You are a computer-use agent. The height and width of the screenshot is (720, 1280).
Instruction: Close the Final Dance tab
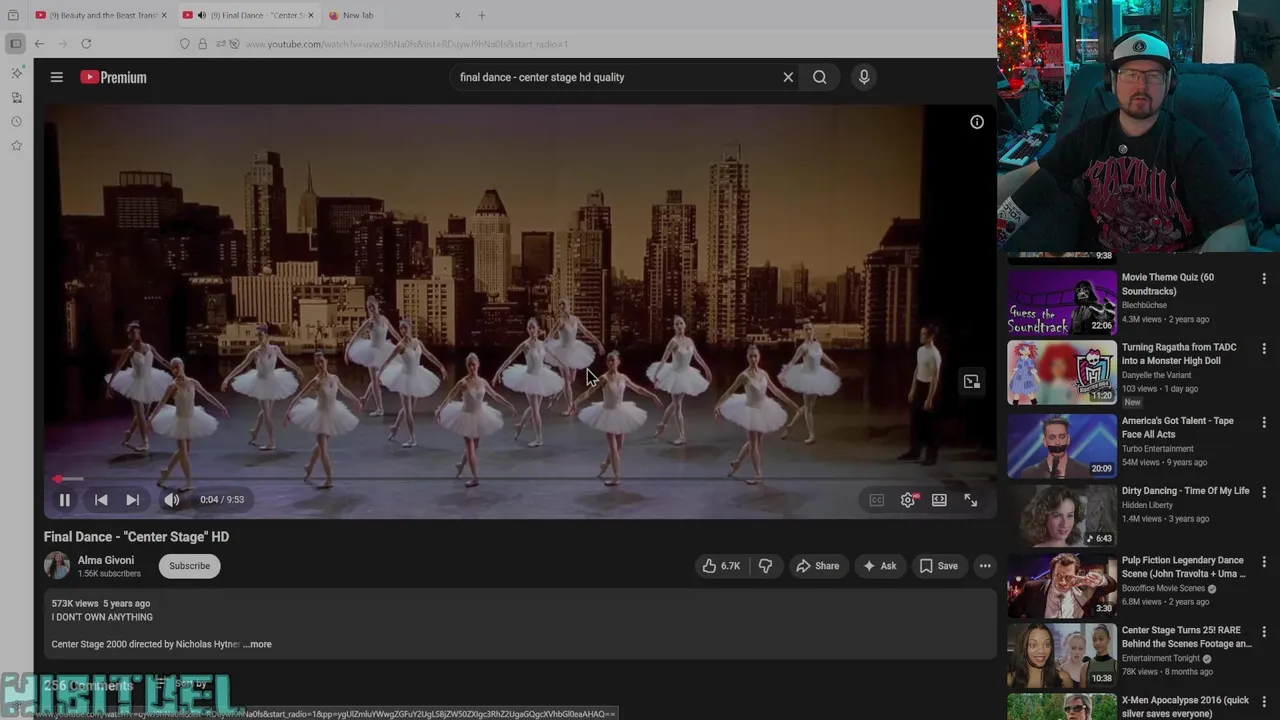311,15
